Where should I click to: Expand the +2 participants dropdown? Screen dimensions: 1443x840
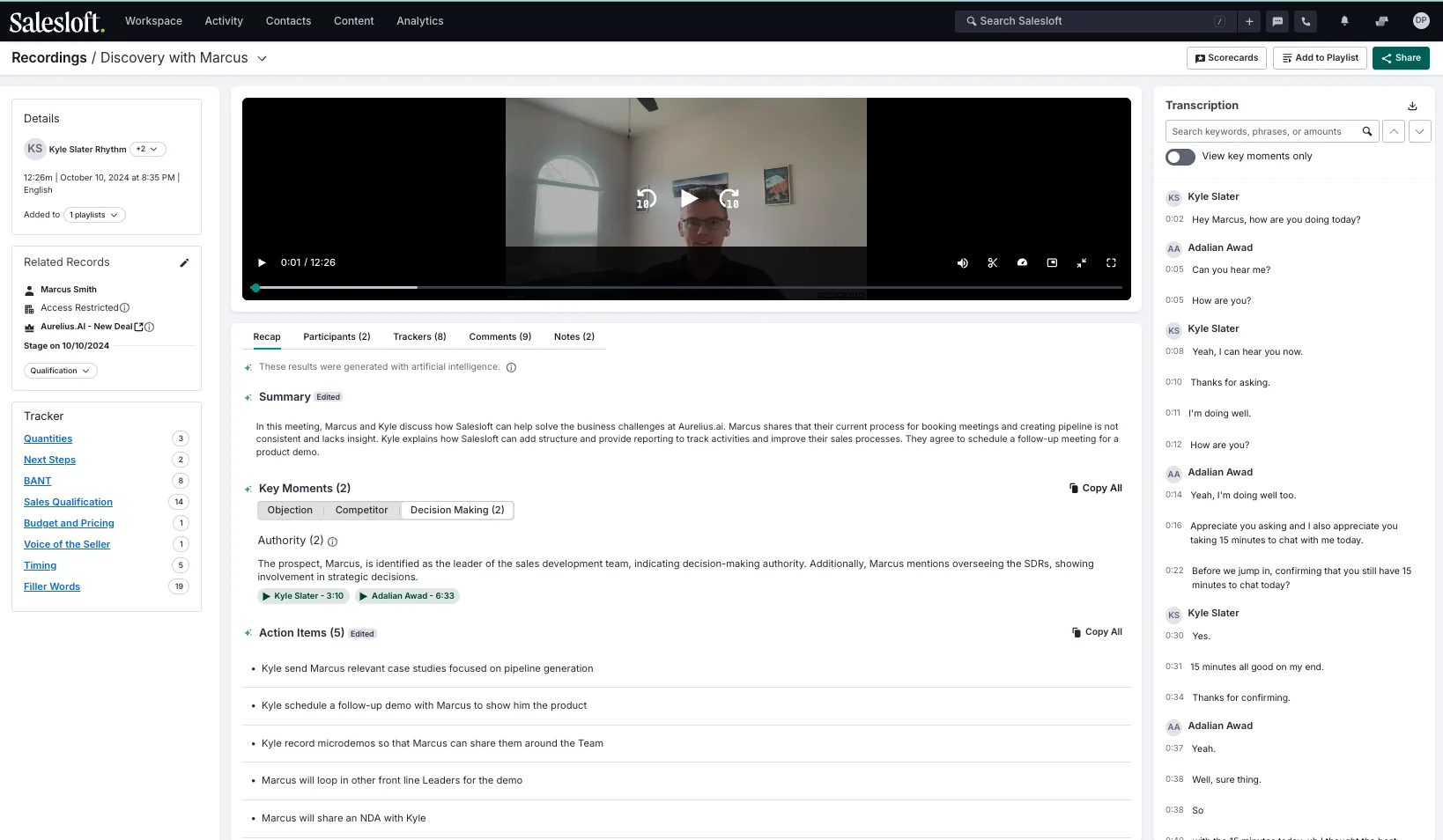pos(147,149)
